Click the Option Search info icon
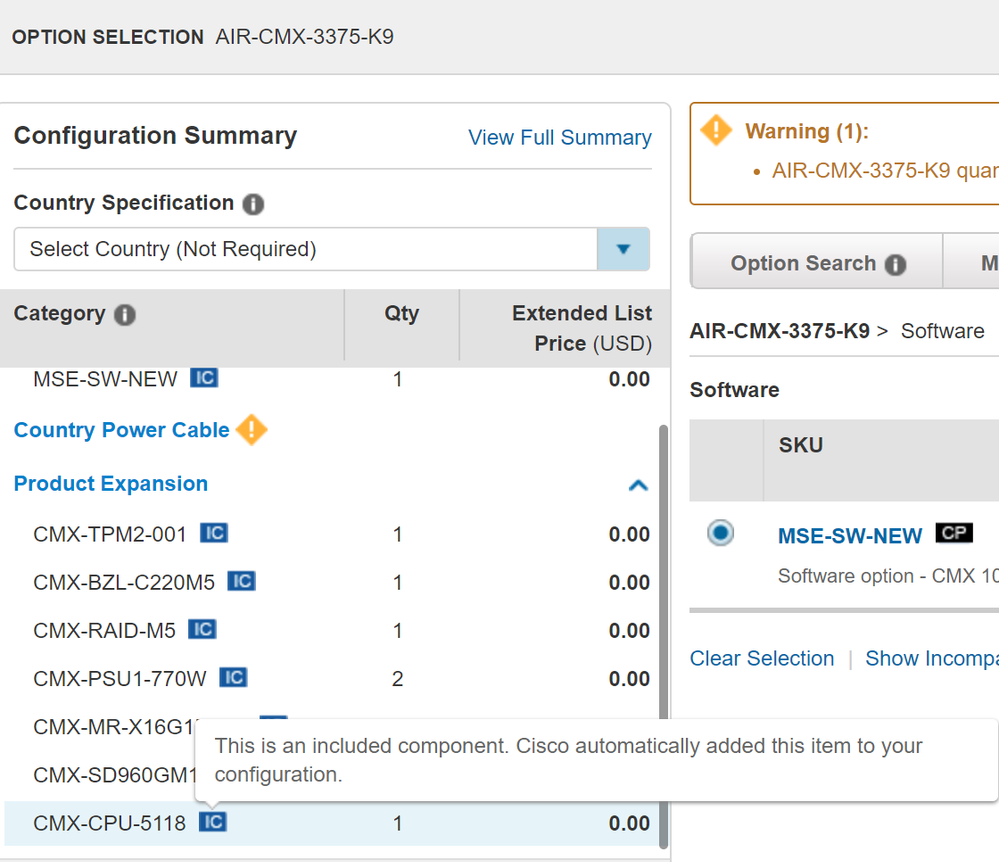This screenshot has width=999, height=862. click(895, 264)
